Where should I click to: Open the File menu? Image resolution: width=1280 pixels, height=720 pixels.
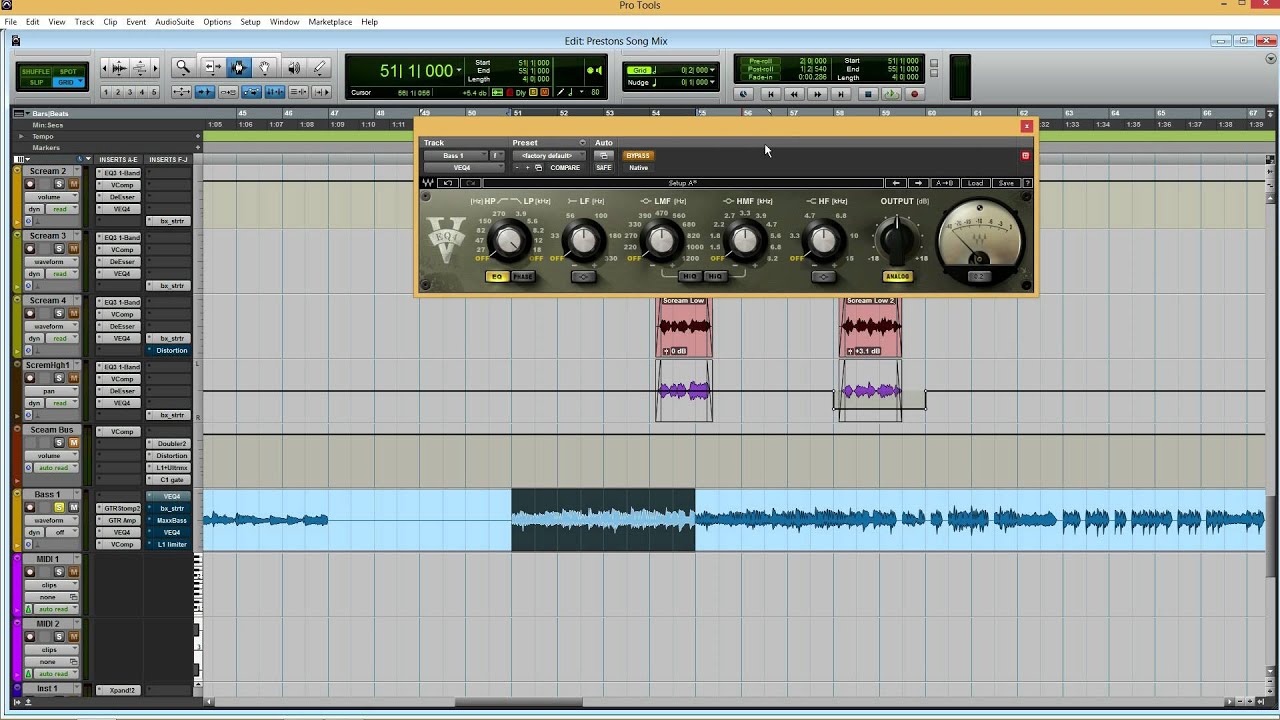[10, 22]
